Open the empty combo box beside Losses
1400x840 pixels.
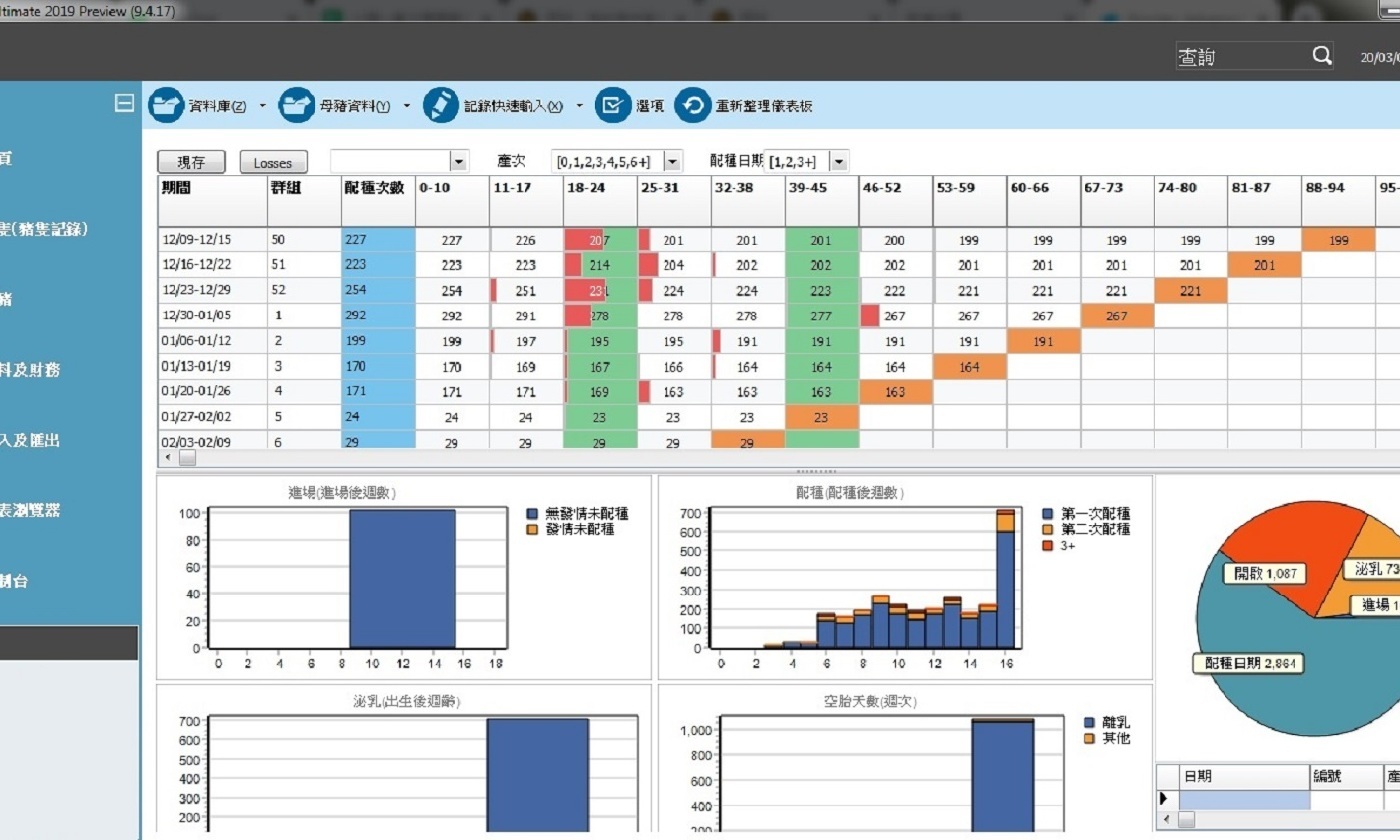coord(458,162)
